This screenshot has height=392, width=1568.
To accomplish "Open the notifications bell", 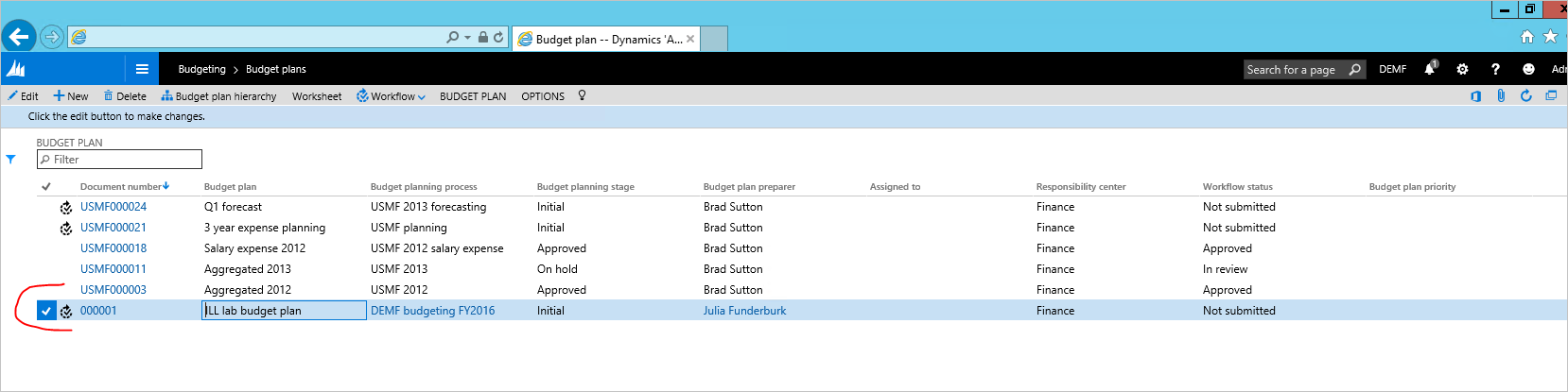I will [x=1429, y=69].
